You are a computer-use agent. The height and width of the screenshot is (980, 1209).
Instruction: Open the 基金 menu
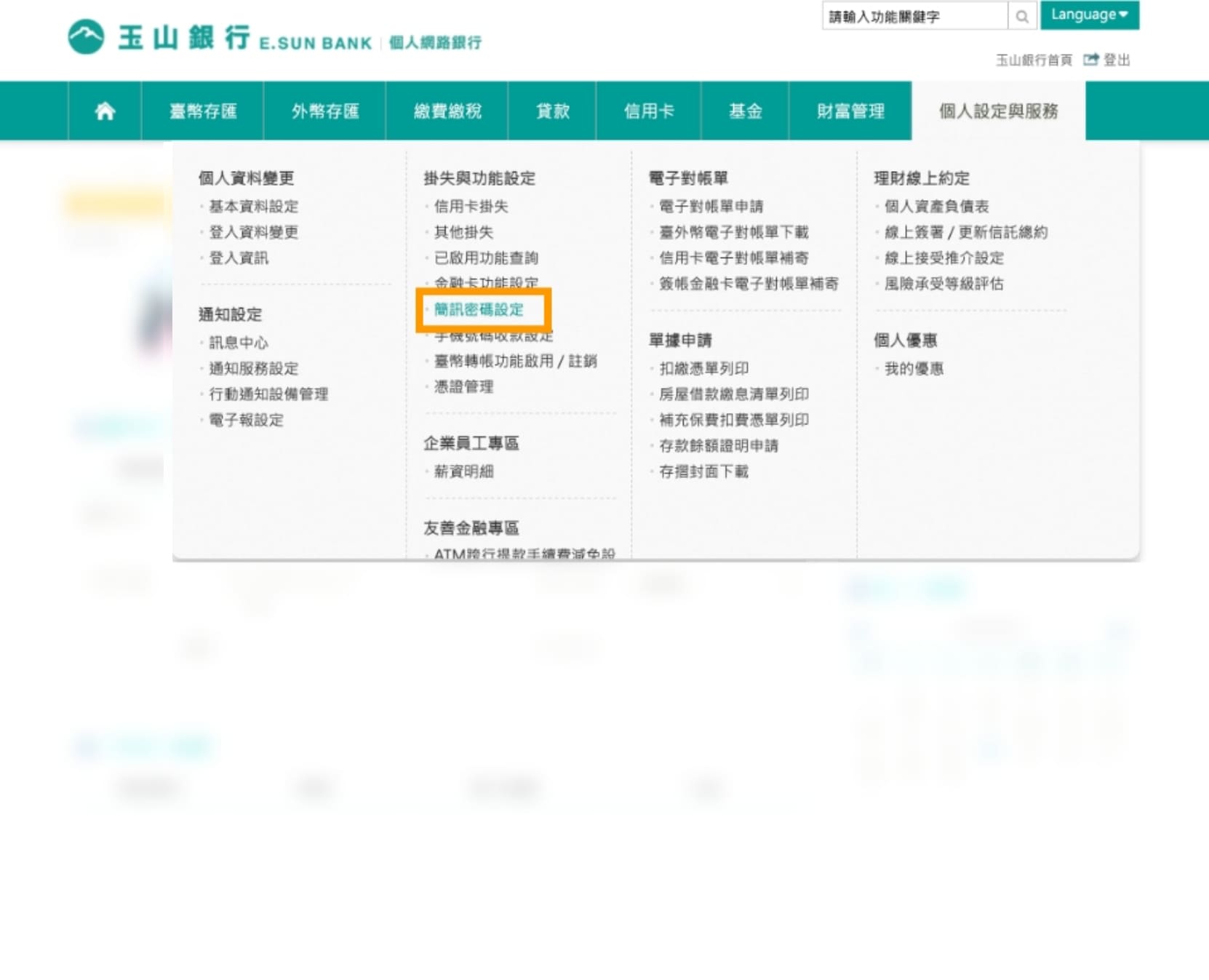pos(745,111)
